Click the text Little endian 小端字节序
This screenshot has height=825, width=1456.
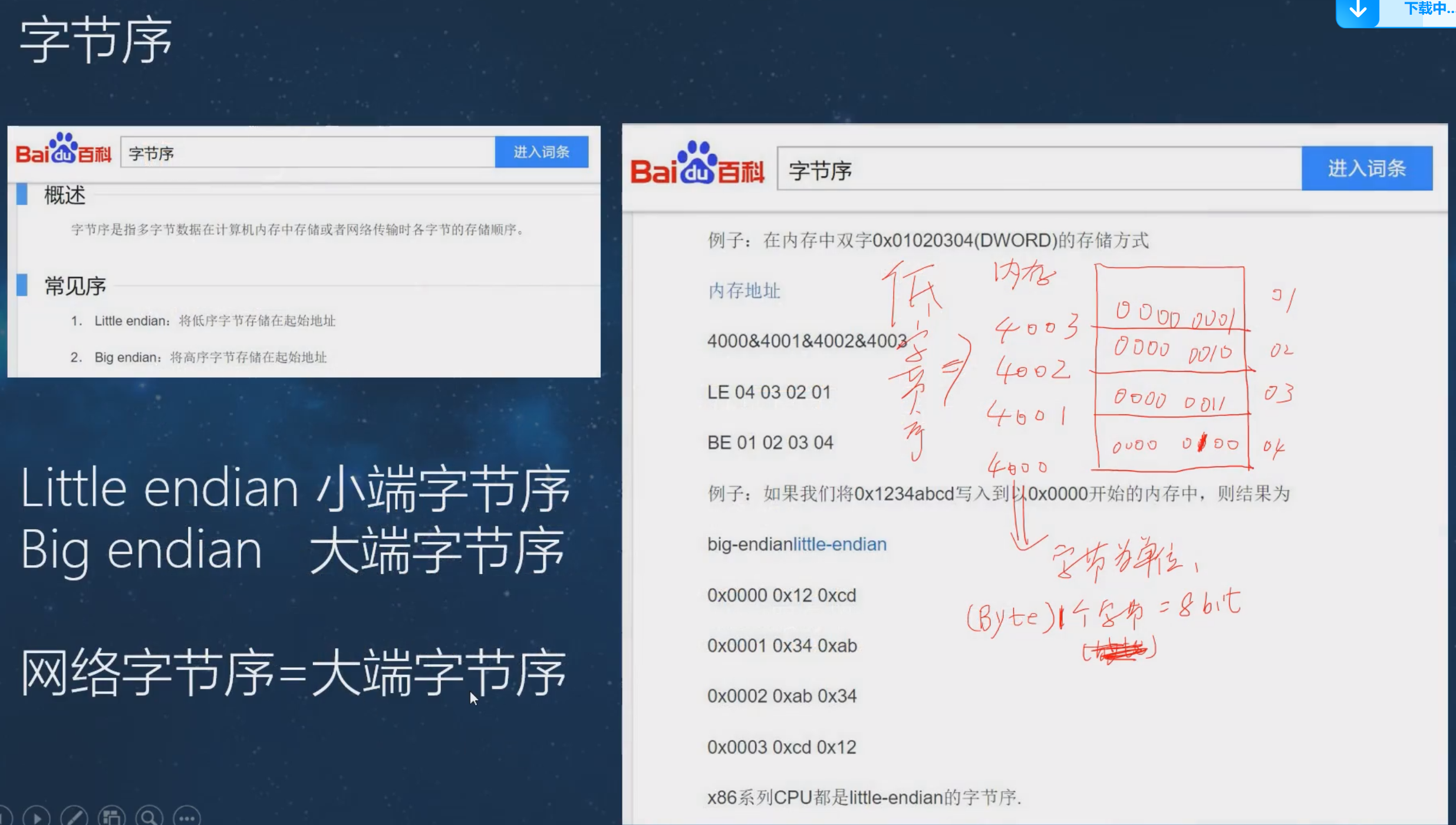[296, 489]
